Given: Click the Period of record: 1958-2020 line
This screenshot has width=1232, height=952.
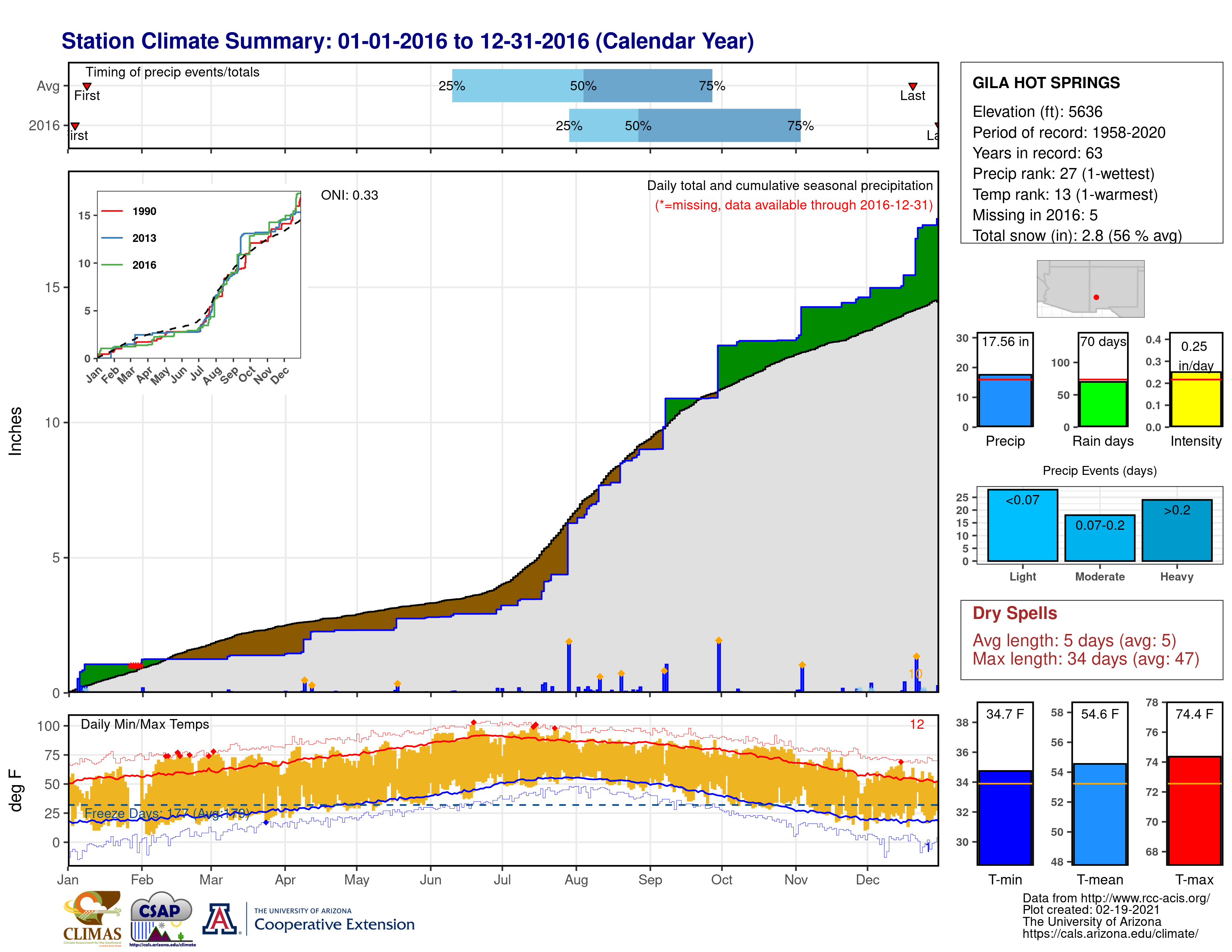Looking at the screenshot, I should pos(1068,133).
